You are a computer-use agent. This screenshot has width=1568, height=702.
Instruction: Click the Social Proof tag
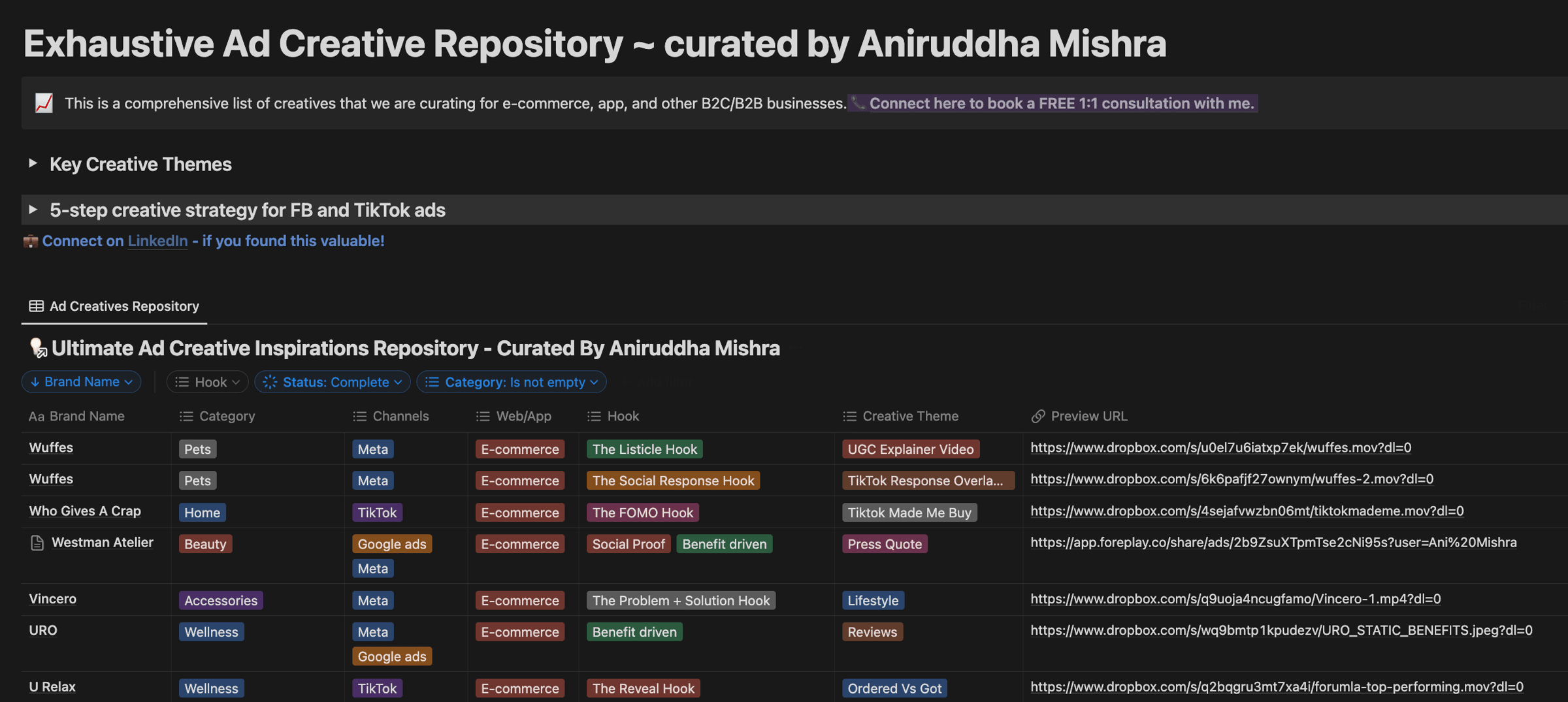pos(628,544)
